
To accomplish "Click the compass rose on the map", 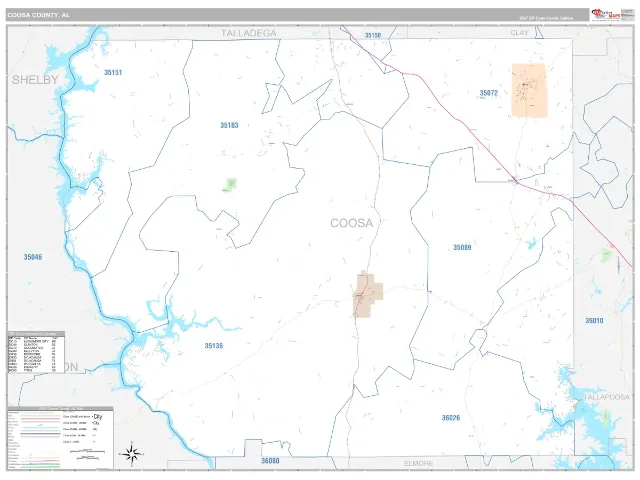I will [131, 453].
